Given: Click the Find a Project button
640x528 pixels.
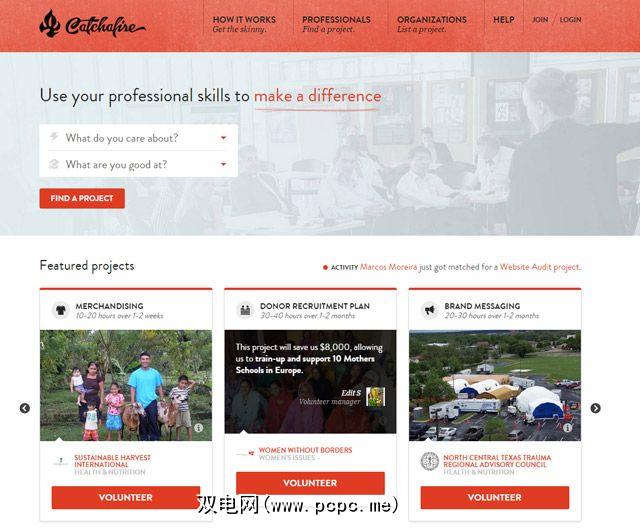Looking at the screenshot, I should pyautogui.click(x=82, y=198).
